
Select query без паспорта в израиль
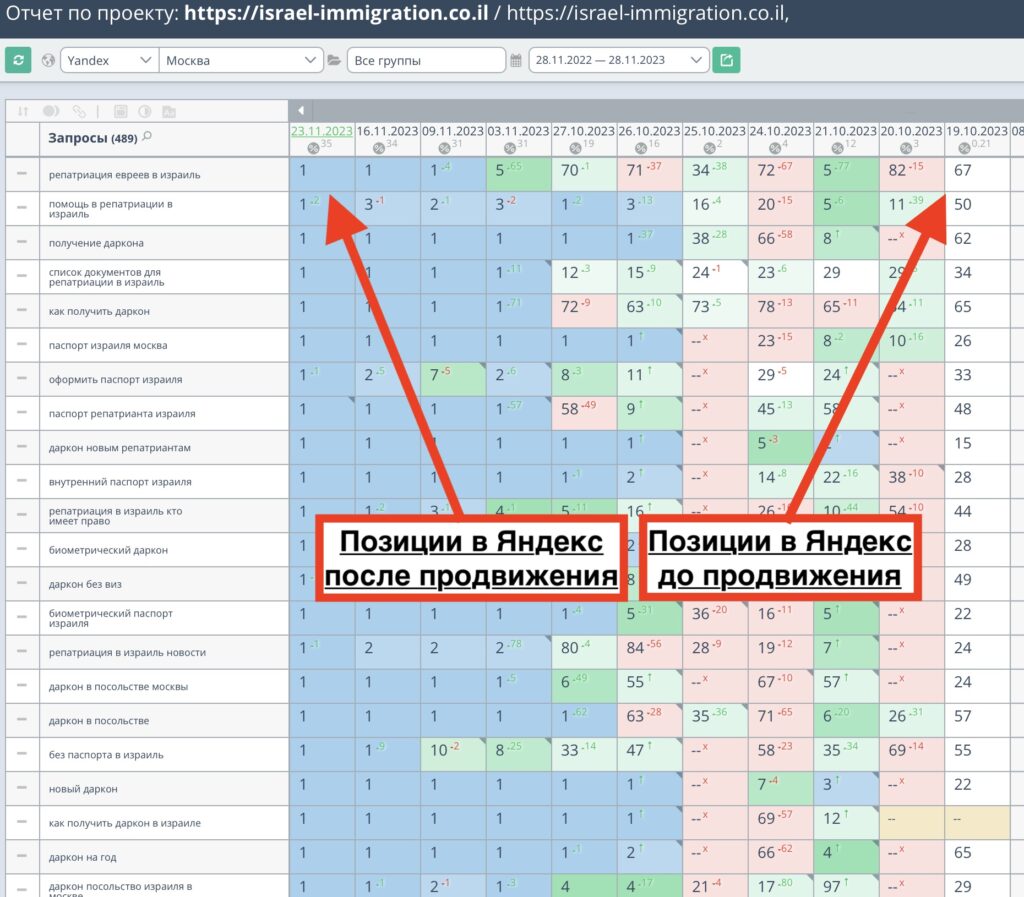pyautogui.click(x=106, y=755)
